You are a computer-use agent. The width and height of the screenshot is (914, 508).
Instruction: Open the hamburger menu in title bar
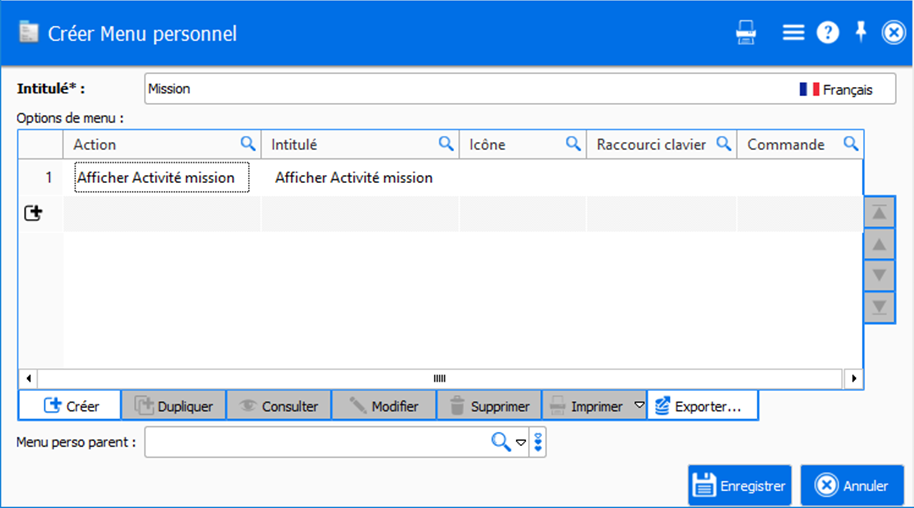pos(793,32)
